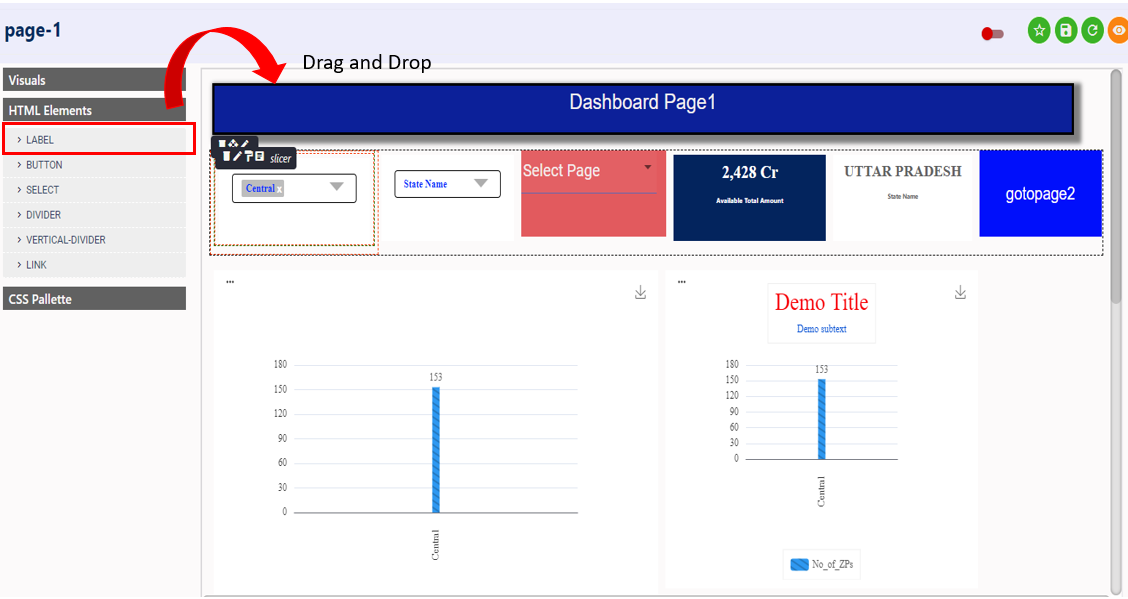Click the green save floppy-disk icon
The width and height of the screenshot is (1128, 599).
pyautogui.click(x=1065, y=30)
